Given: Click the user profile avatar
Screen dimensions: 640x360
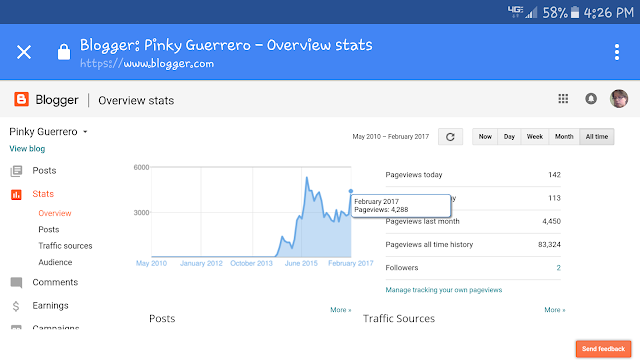Looking at the screenshot, I should (x=619, y=99).
